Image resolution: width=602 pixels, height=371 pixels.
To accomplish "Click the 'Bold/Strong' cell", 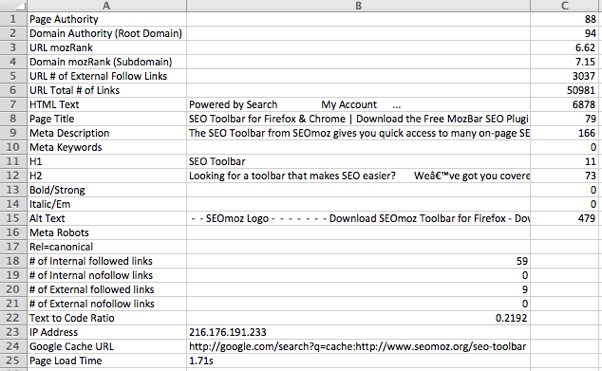I will [107, 190].
